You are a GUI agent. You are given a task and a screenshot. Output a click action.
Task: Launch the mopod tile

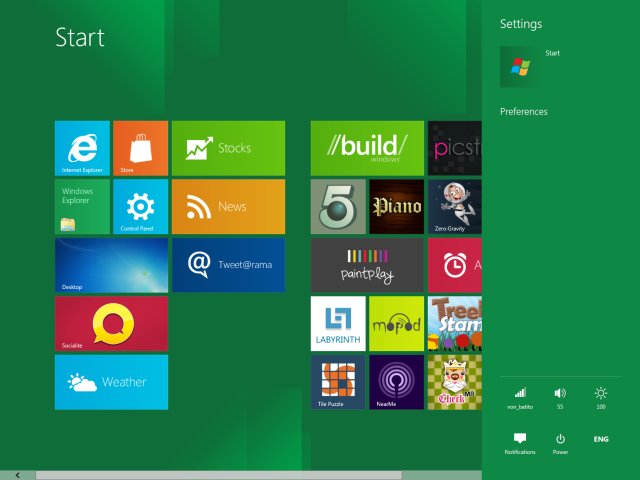click(x=396, y=324)
